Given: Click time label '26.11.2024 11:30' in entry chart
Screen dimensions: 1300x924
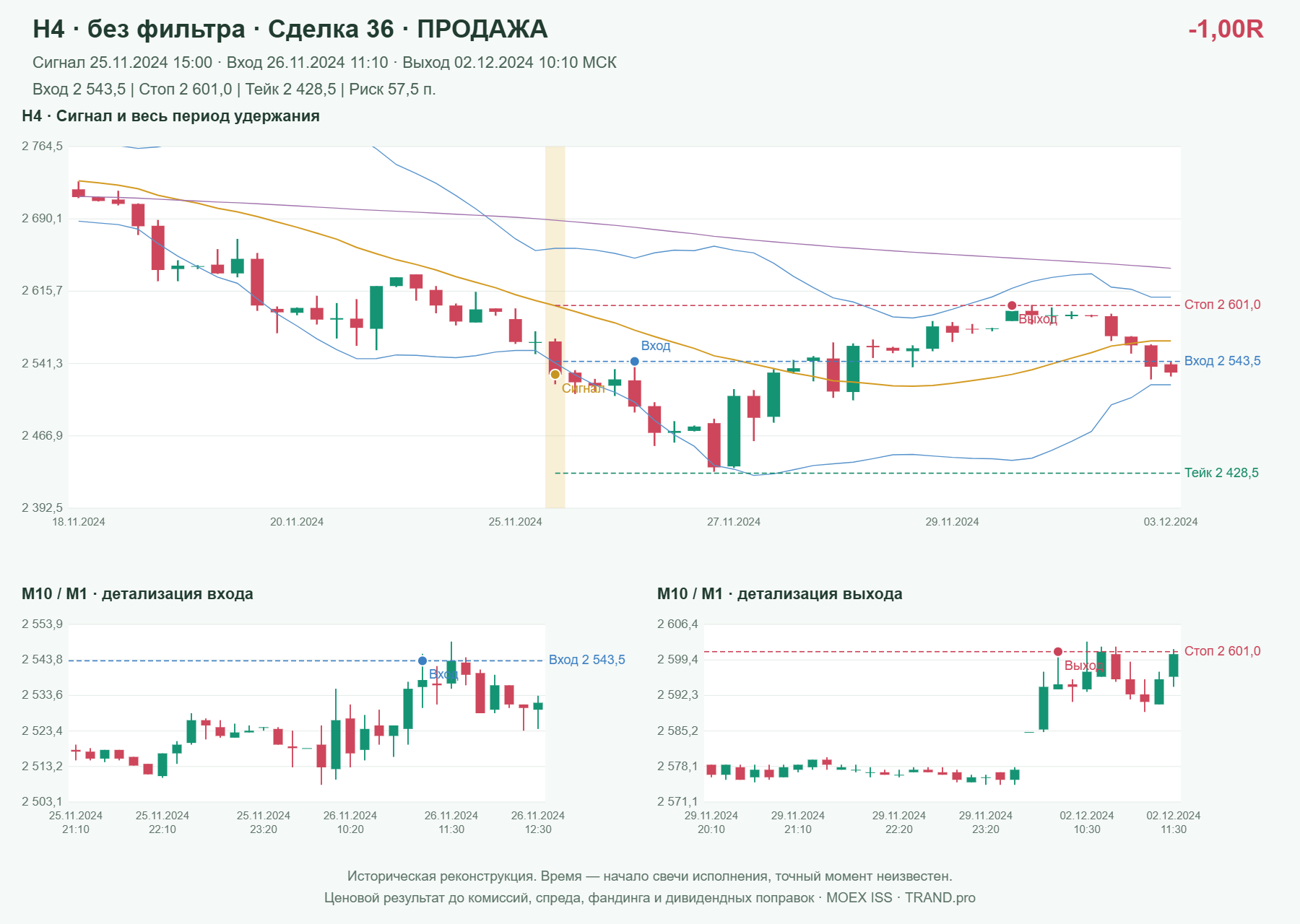Looking at the screenshot, I should click(x=451, y=822).
